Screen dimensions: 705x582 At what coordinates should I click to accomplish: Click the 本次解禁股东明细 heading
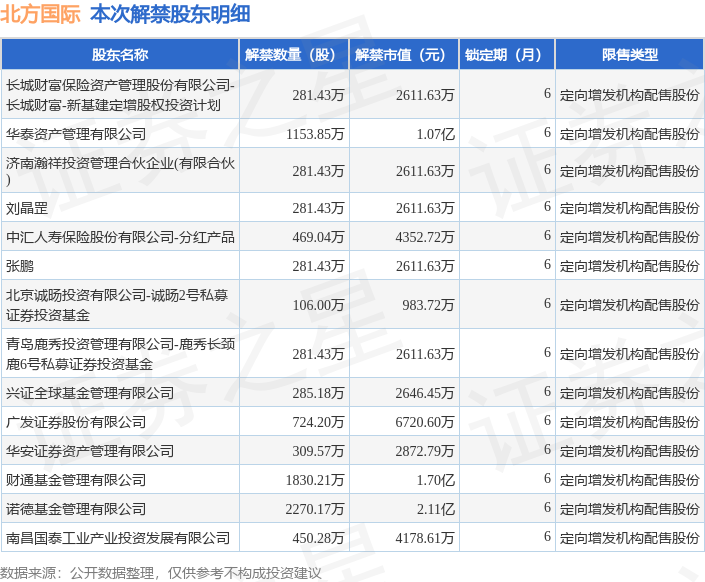coord(170,14)
